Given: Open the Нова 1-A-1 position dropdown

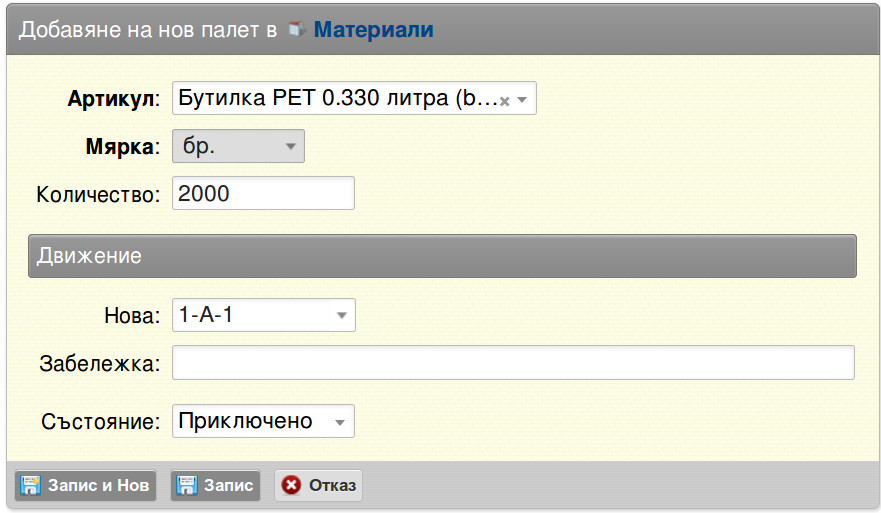Looking at the screenshot, I should coord(264,315).
